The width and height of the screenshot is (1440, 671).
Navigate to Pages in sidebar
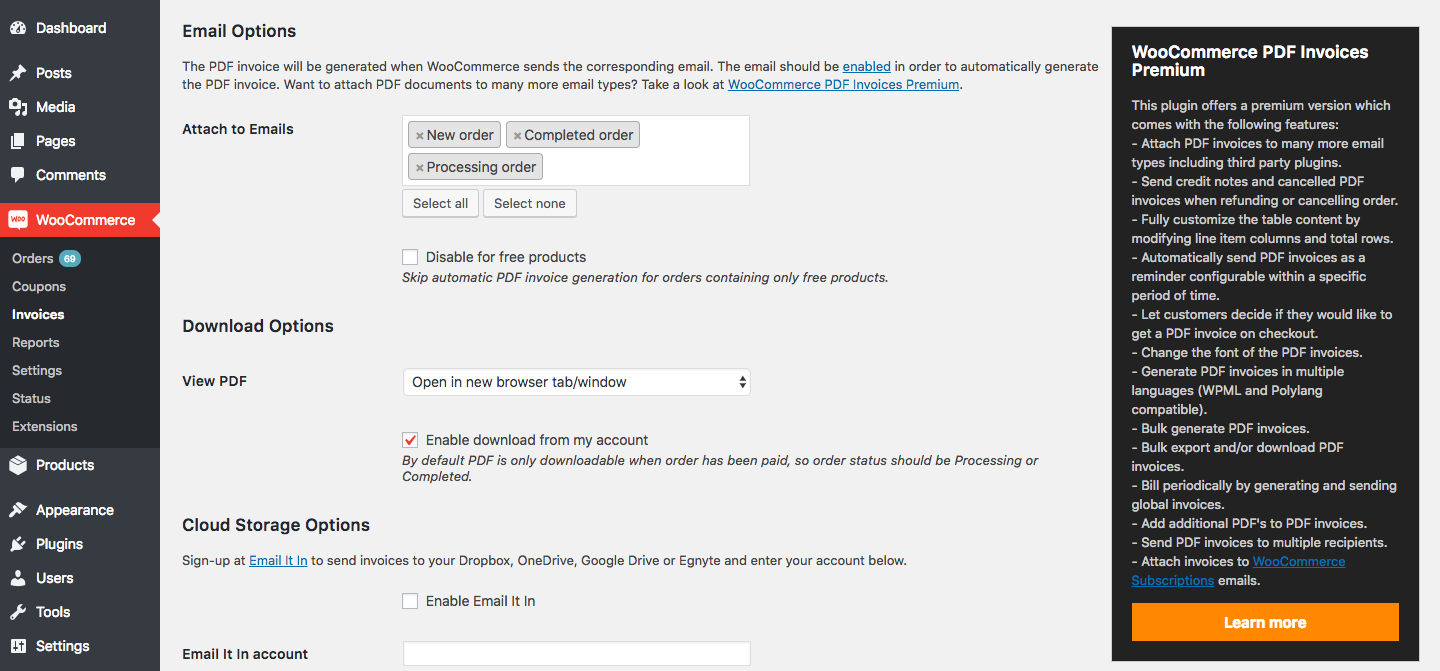point(80,141)
